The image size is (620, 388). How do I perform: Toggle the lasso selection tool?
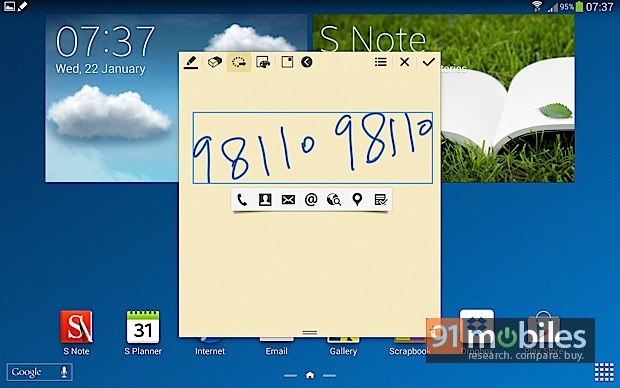pos(239,62)
